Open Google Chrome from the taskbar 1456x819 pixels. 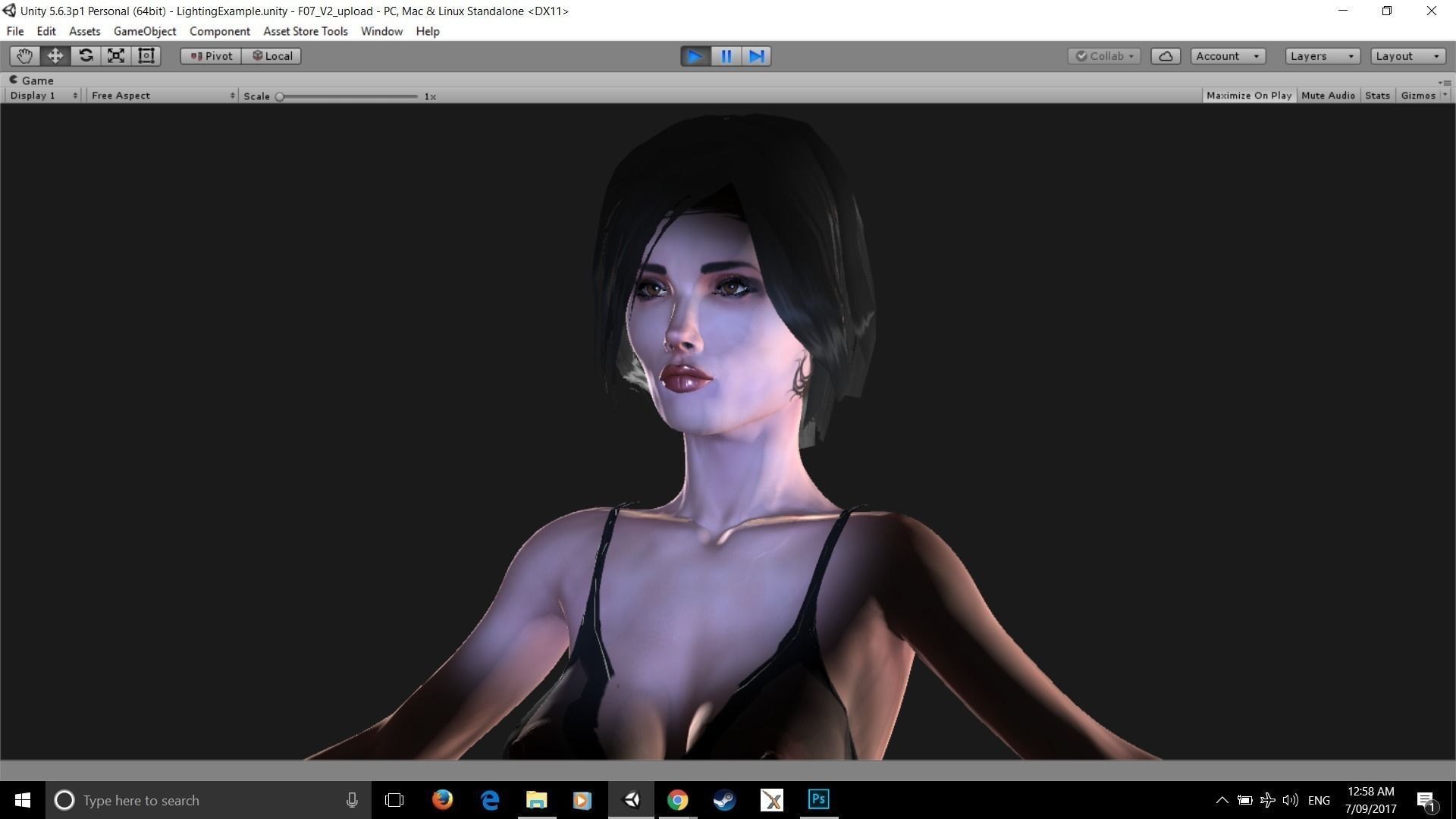coord(677,800)
